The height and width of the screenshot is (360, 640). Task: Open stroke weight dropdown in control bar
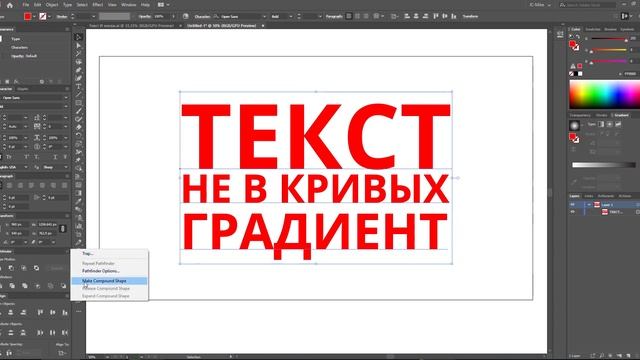tap(93, 16)
